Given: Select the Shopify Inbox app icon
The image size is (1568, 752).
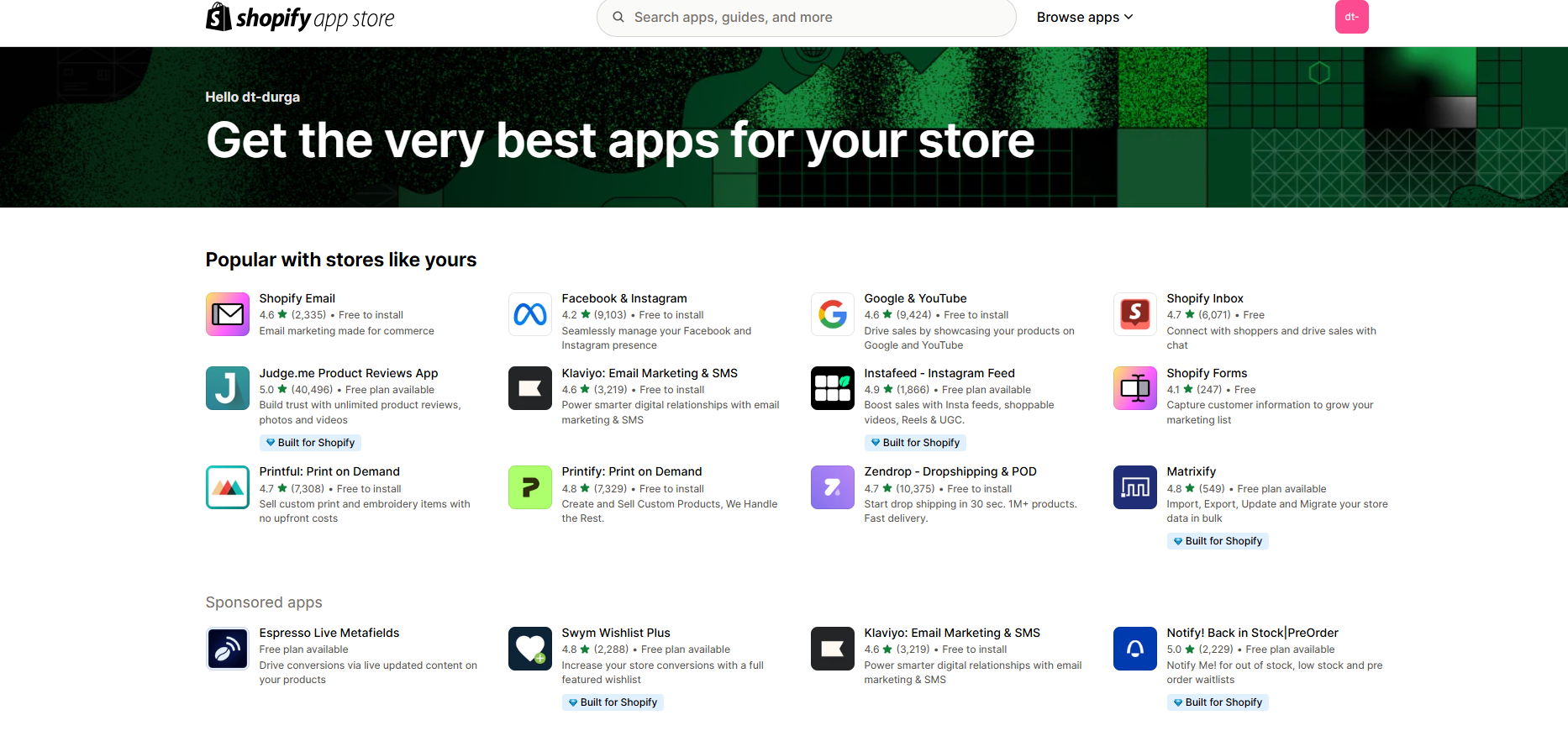Looking at the screenshot, I should click(x=1134, y=314).
